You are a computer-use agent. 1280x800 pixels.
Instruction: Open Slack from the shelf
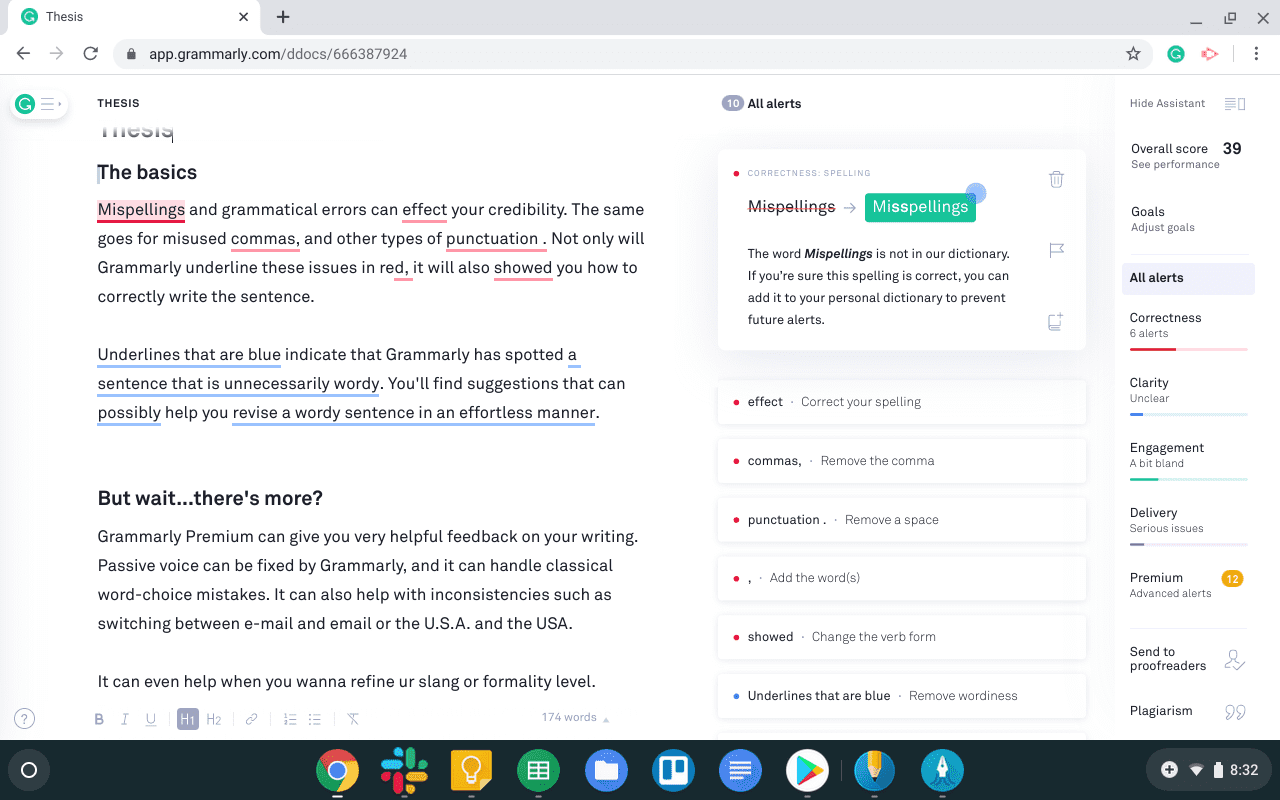tap(405, 770)
